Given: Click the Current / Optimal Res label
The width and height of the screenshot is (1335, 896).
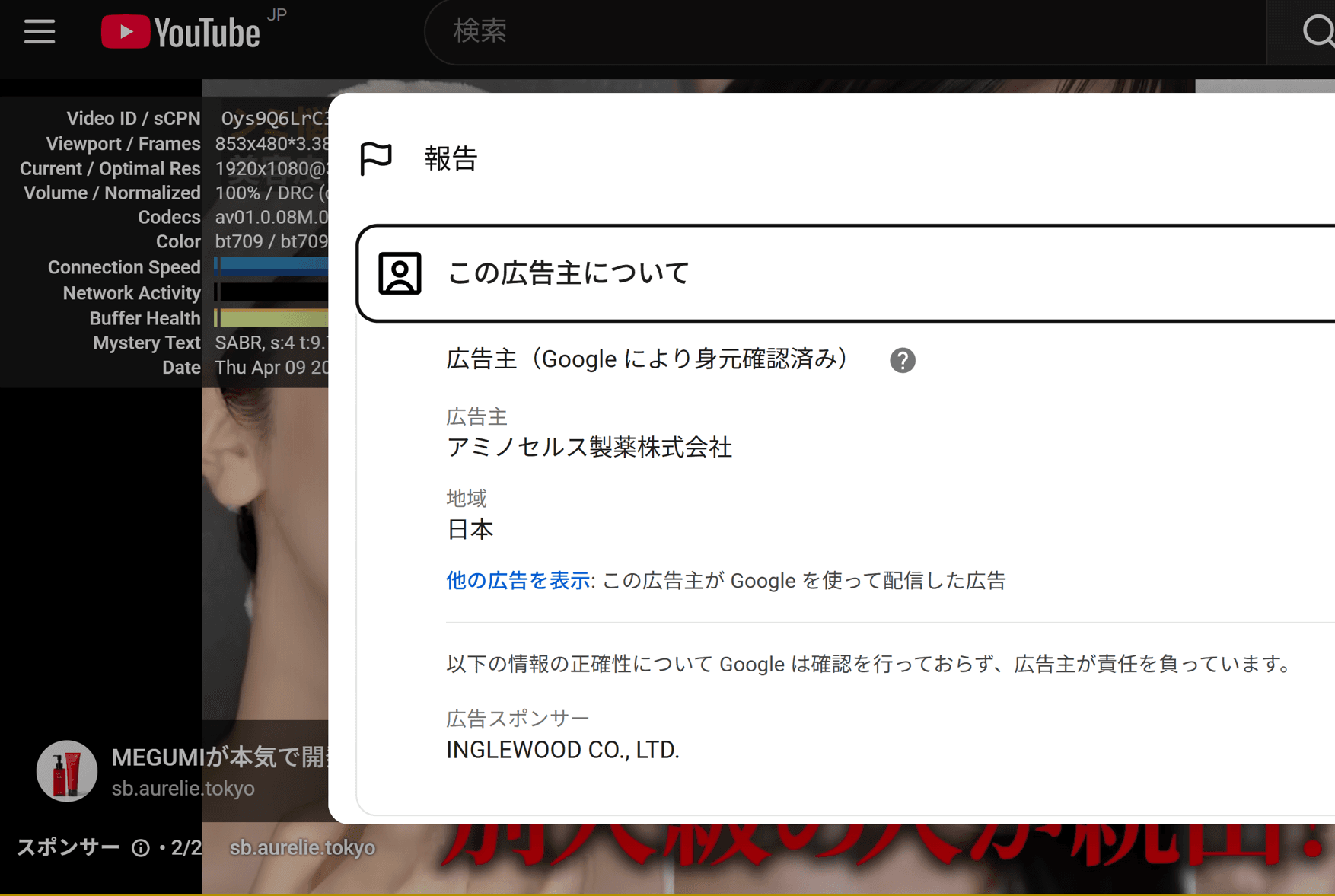Looking at the screenshot, I should pyautogui.click(x=110, y=168).
